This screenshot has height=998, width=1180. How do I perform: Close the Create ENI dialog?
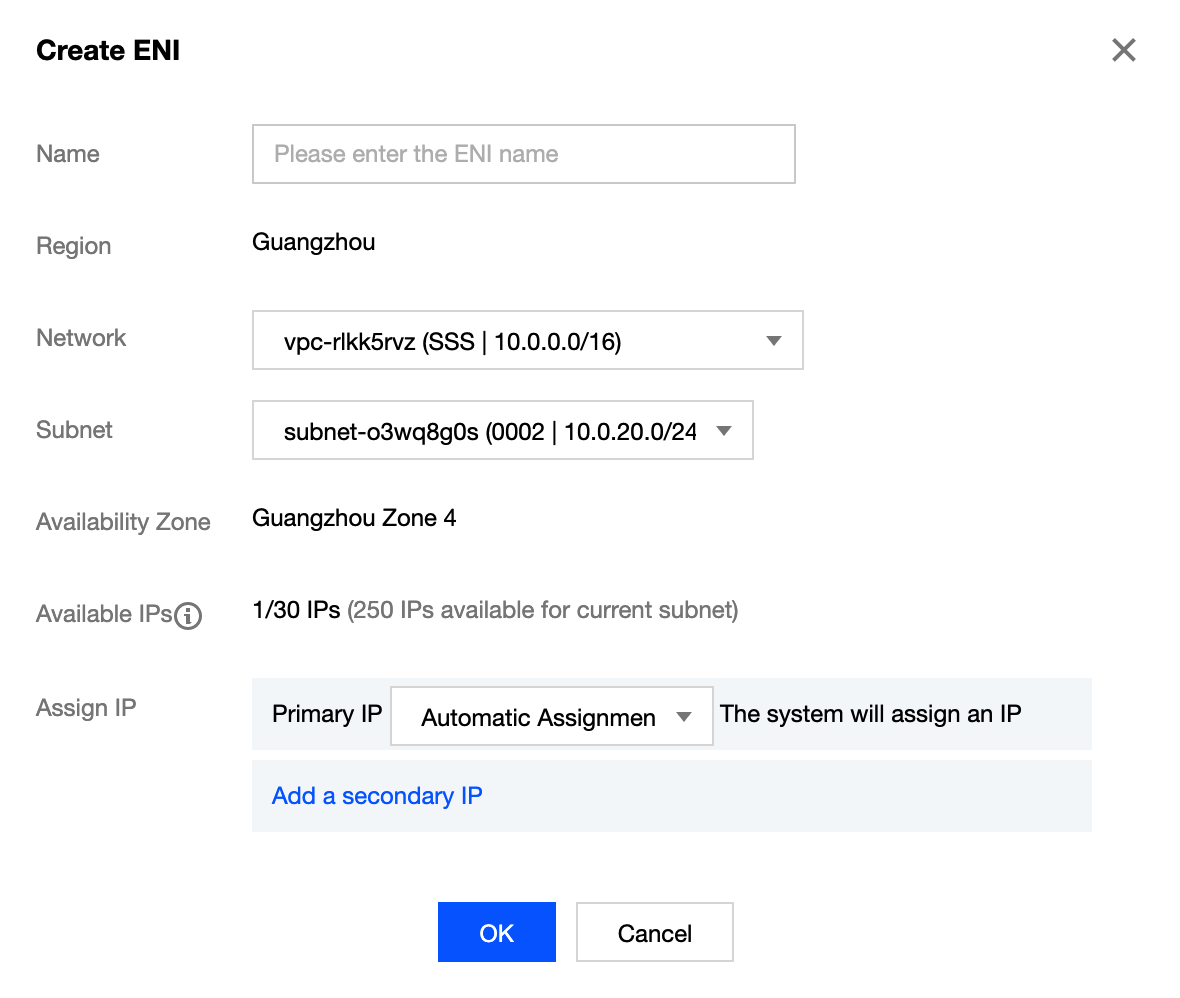pos(1123,51)
